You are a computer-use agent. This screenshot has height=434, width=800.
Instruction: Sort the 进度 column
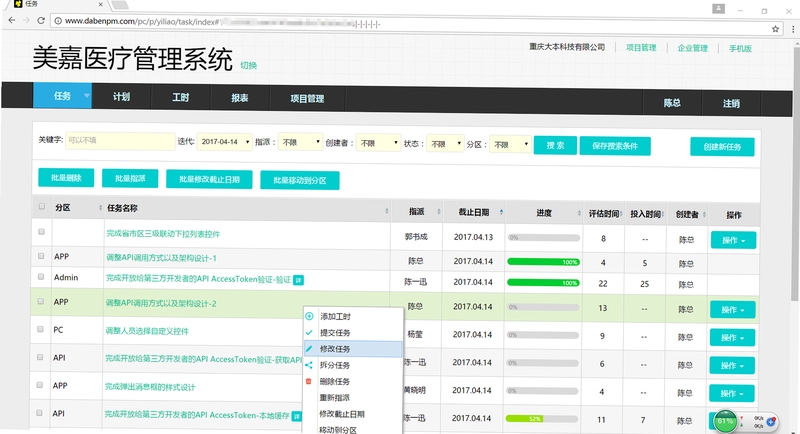(579, 213)
